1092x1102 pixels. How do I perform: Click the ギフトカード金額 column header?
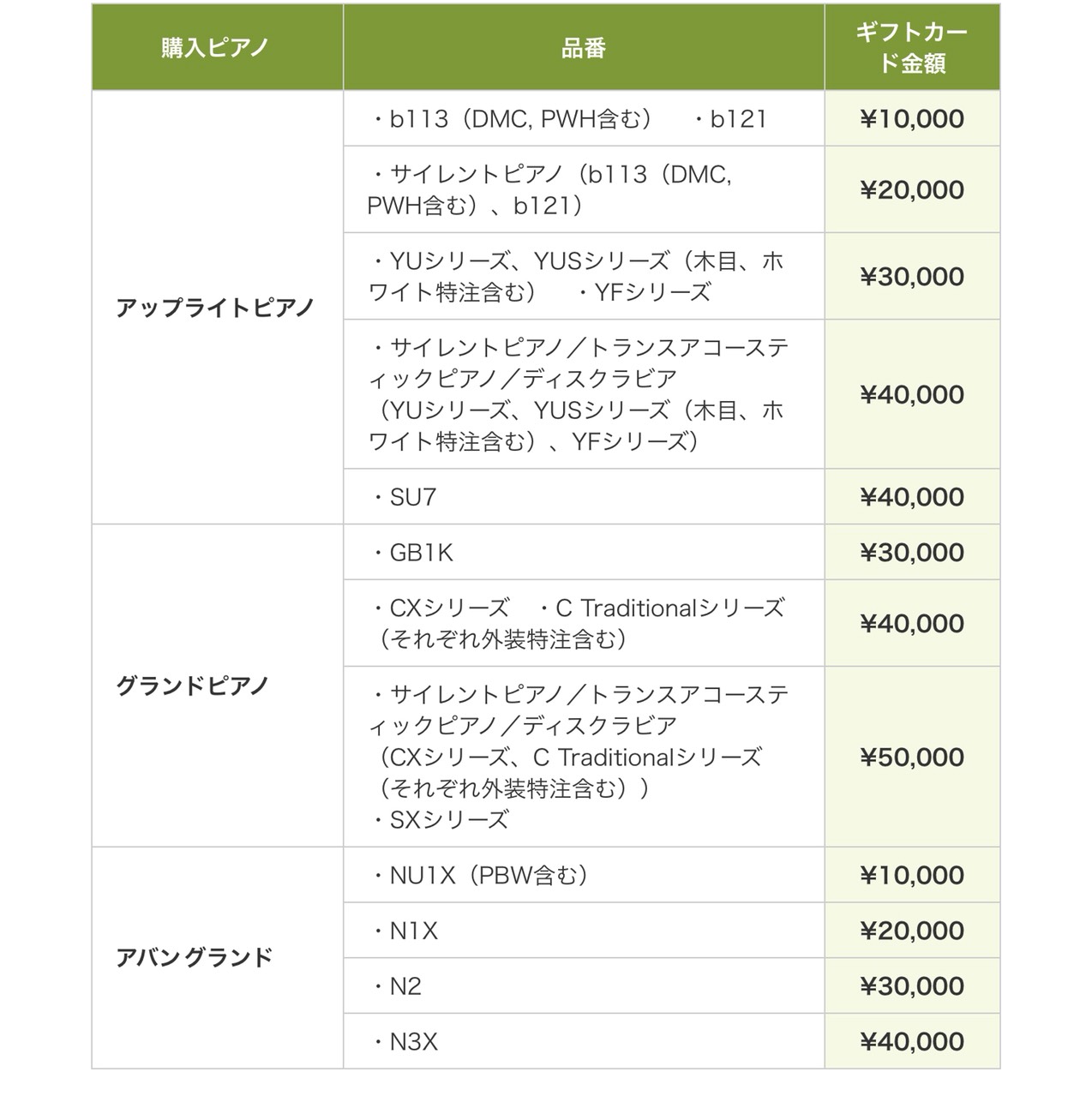[x=912, y=47]
